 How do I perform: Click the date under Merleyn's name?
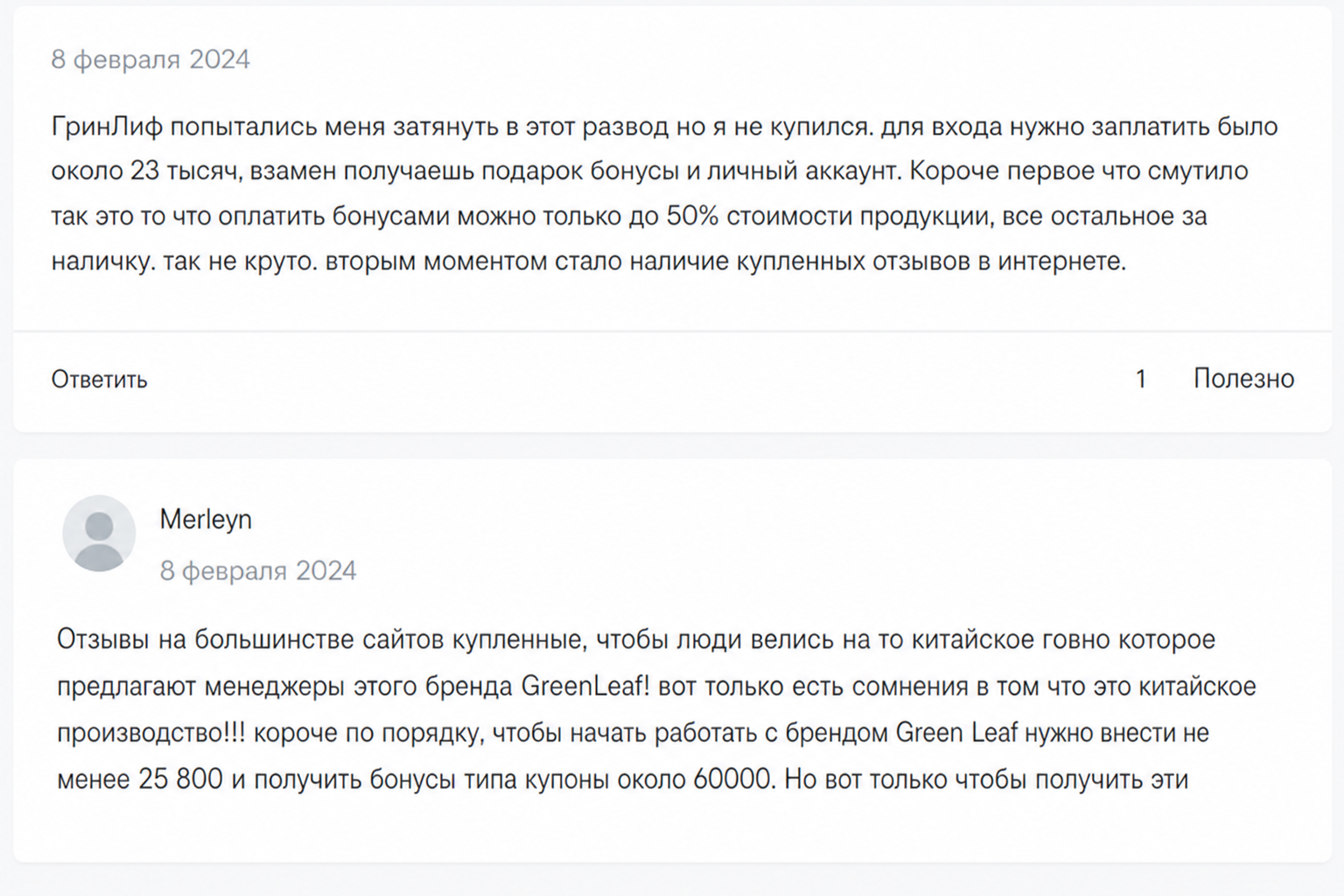coord(258,570)
